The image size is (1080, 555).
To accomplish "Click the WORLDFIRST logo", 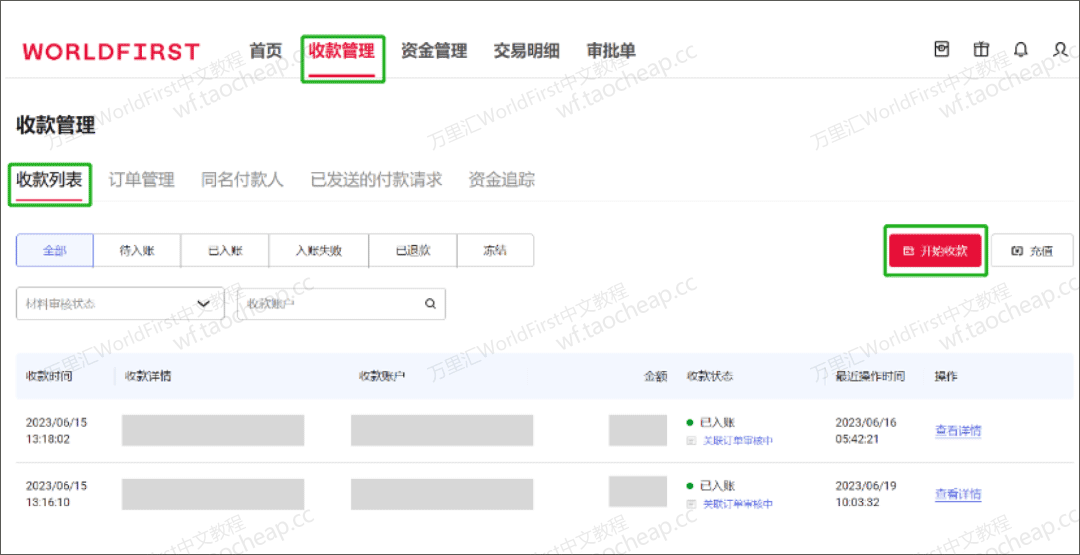I will [x=111, y=51].
